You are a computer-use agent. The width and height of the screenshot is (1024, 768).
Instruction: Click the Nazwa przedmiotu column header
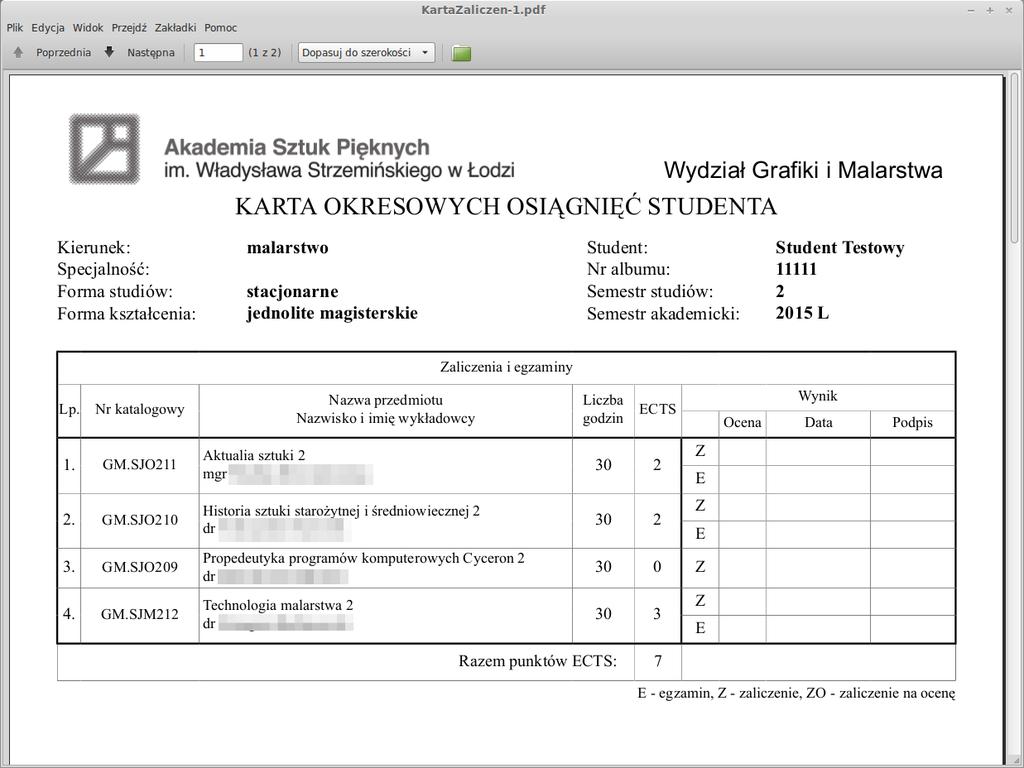click(x=385, y=400)
